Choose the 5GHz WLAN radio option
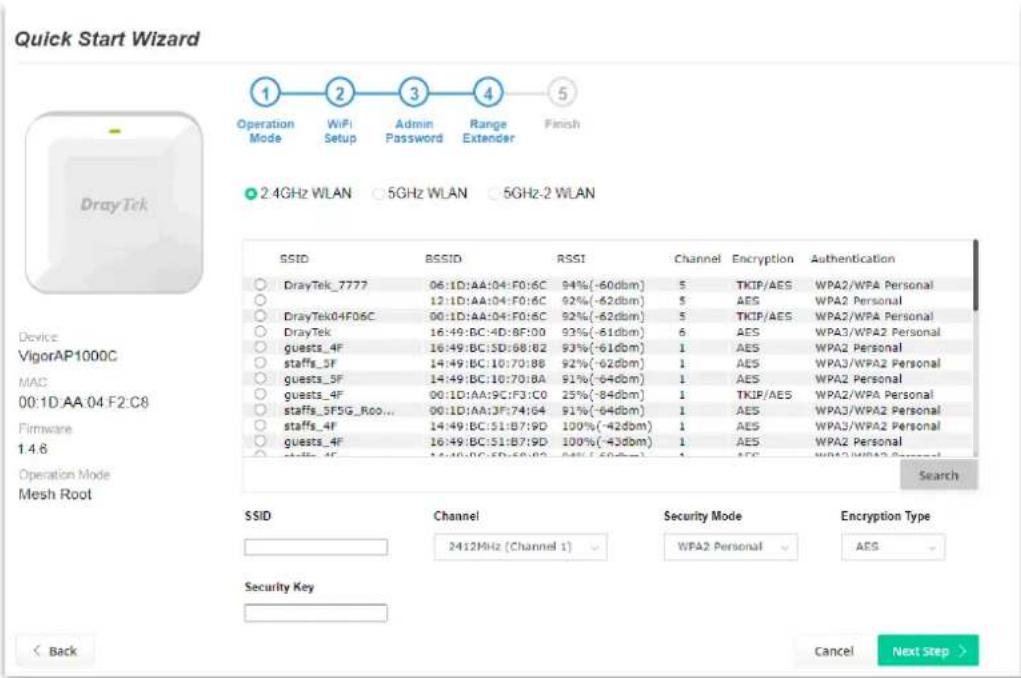This screenshot has width=1021, height=678. point(378,194)
